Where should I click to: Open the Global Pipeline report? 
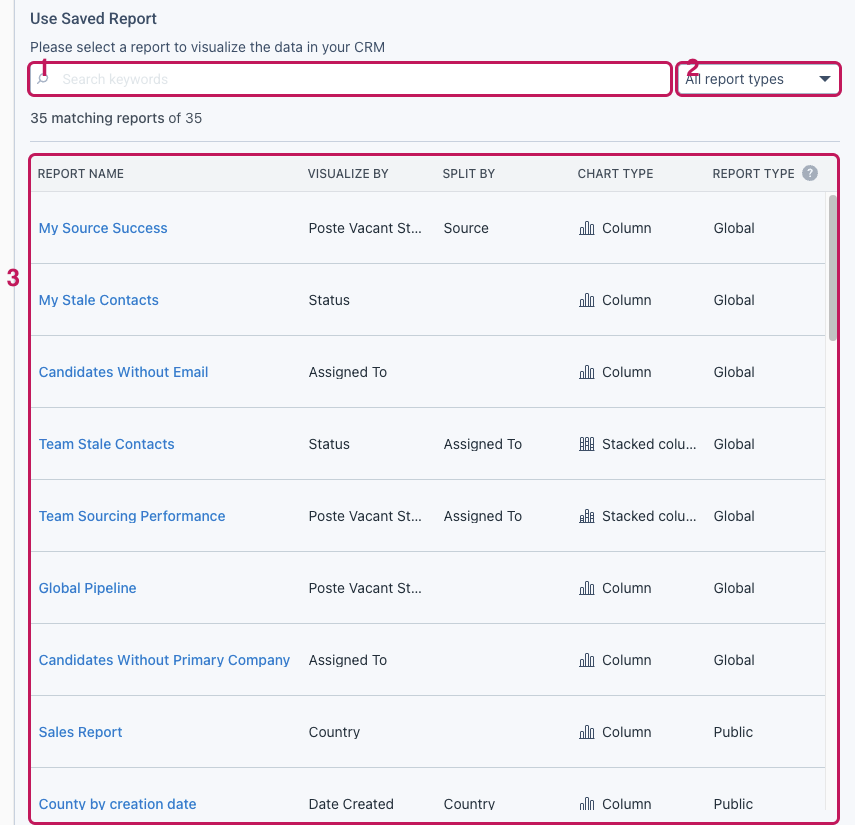pyautogui.click(x=87, y=588)
